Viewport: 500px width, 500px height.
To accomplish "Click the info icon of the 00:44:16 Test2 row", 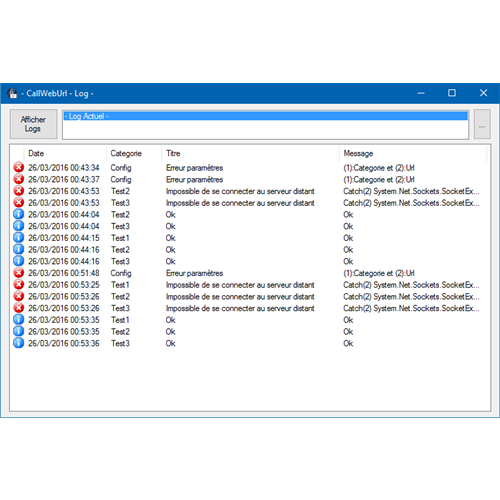I will click(19, 249).
